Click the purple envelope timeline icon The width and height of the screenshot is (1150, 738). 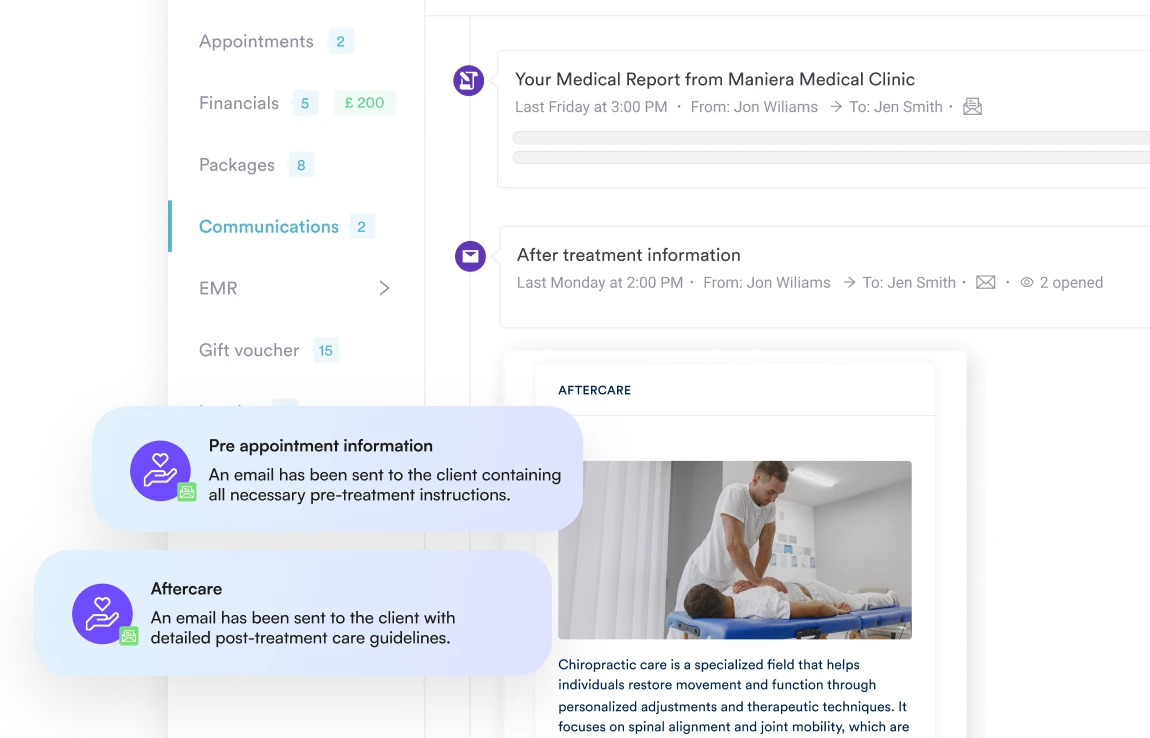[x=470, y=256]
